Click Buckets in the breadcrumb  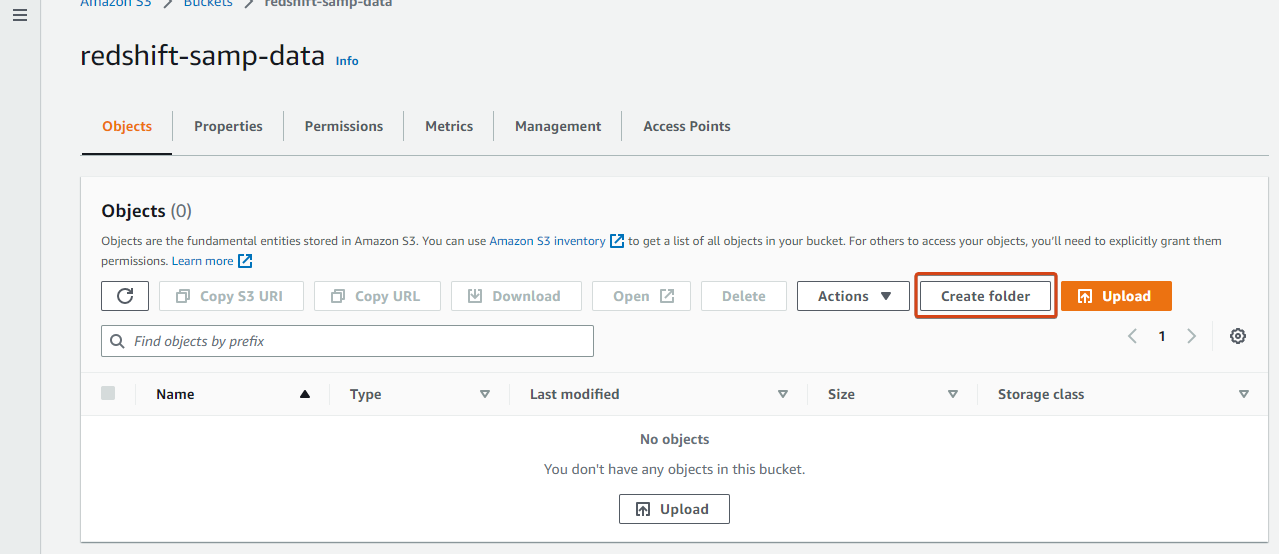208,3
